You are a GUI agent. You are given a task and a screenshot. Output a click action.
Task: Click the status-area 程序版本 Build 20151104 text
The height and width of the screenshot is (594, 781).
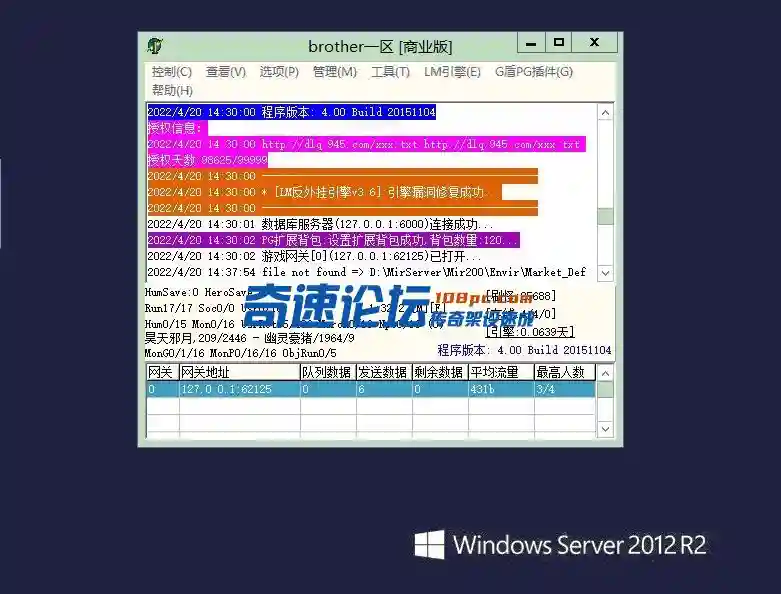pyautogui.click(x=524, y=350)
